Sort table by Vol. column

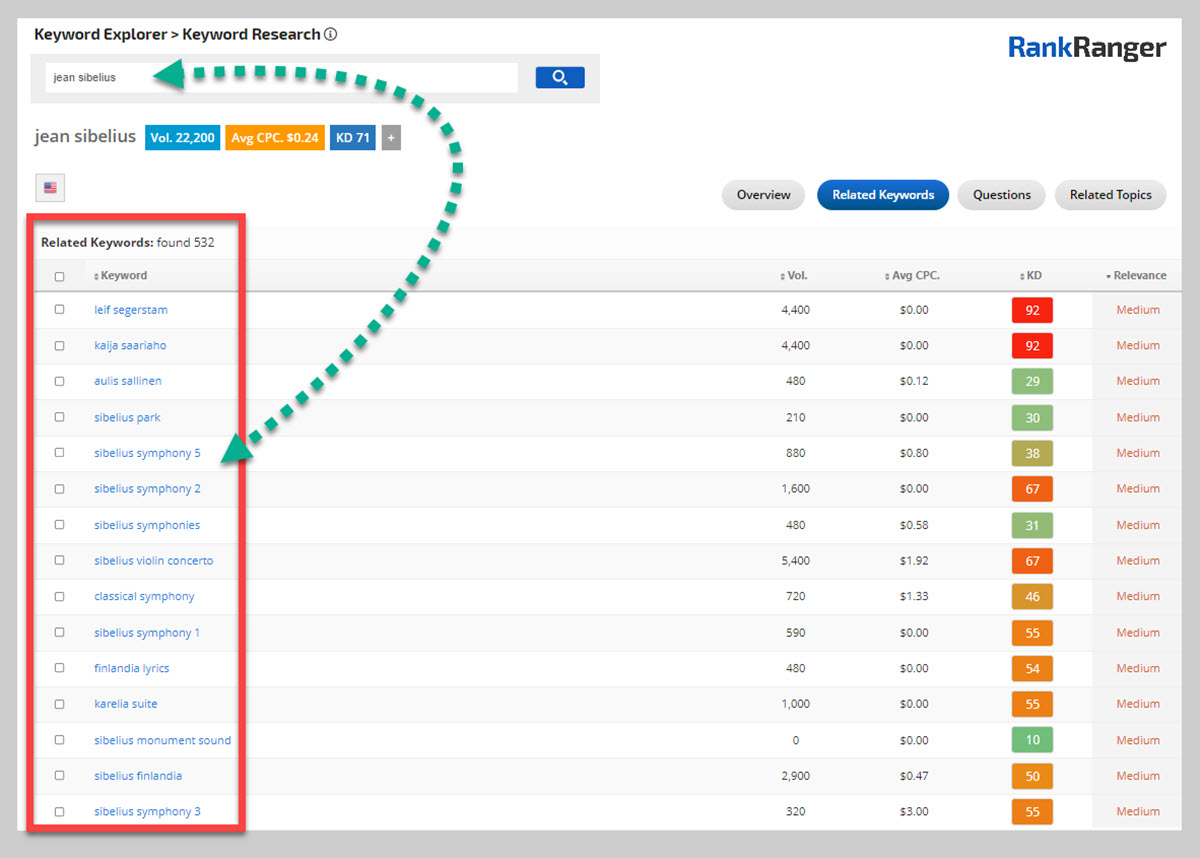click(x=794, y=276)
